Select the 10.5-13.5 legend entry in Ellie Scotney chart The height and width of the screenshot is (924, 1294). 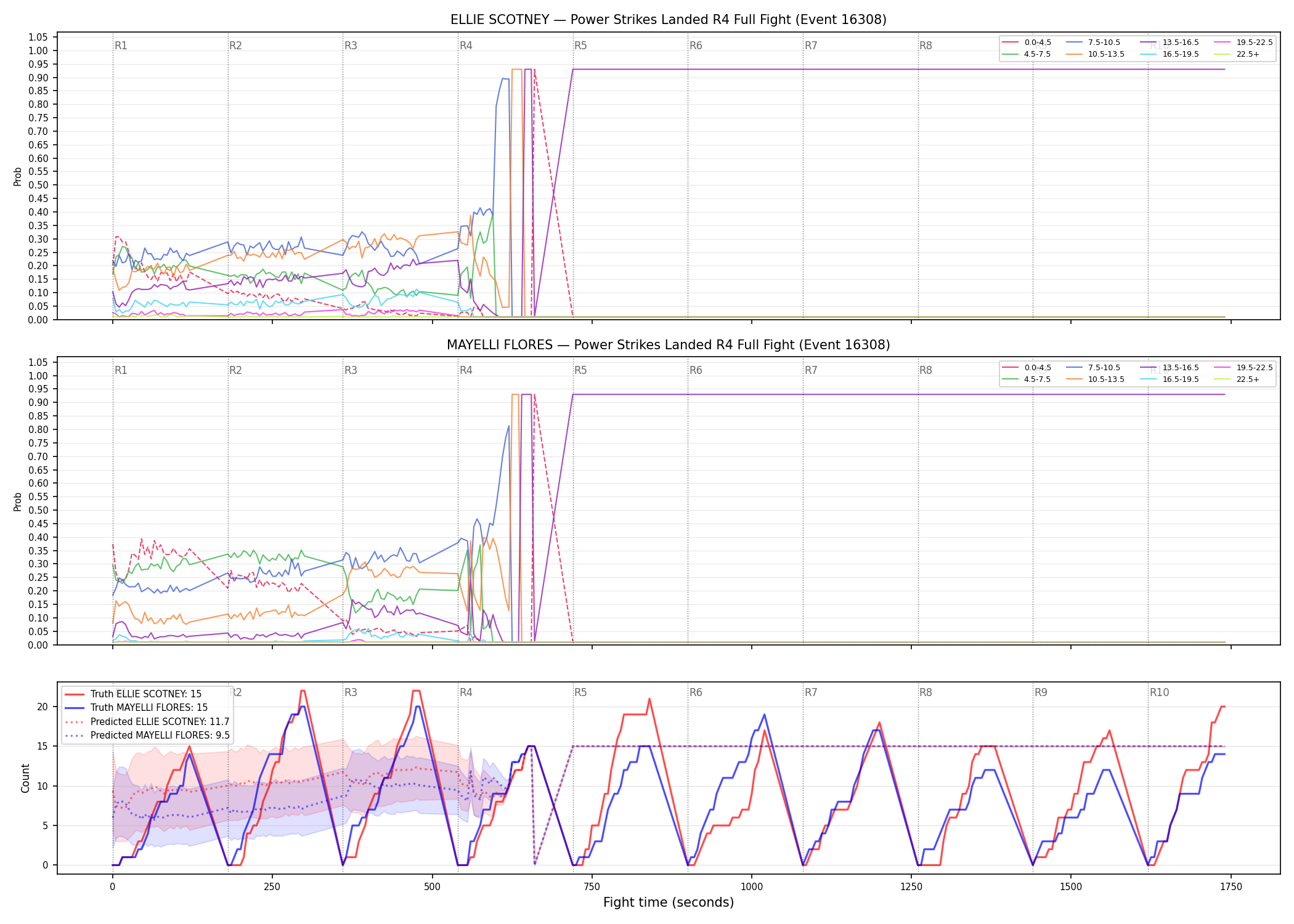(x=1095, y=54)
